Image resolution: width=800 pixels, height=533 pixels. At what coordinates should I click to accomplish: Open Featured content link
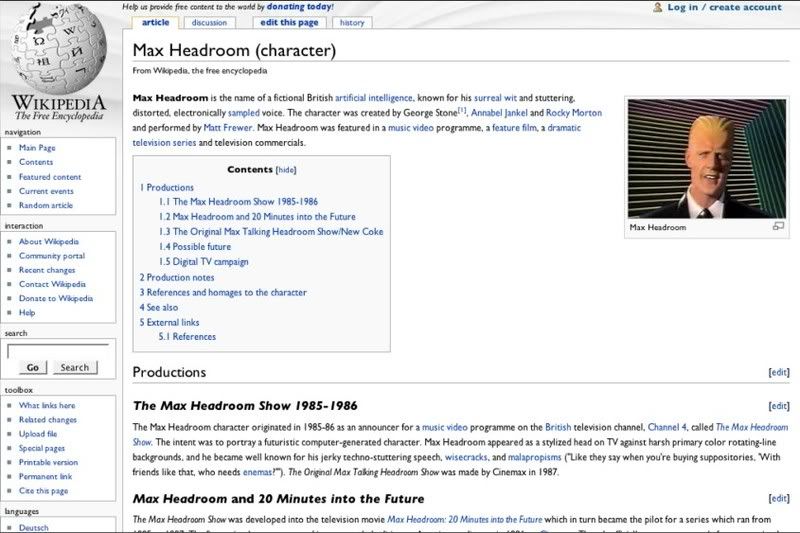[50, 176]
